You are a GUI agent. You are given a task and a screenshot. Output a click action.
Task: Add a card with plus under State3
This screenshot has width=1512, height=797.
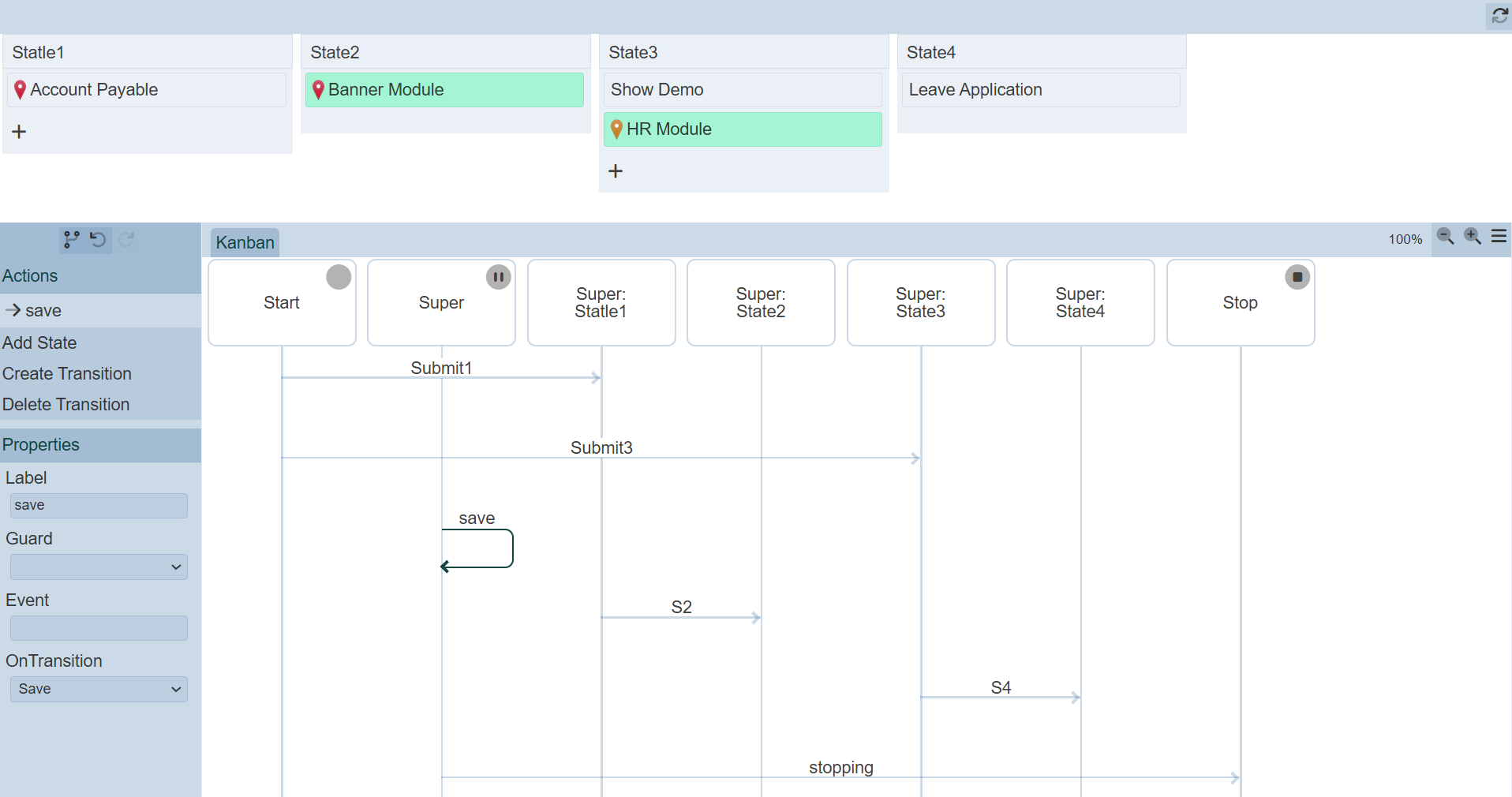pyautogui.click(x=616, y=171)
